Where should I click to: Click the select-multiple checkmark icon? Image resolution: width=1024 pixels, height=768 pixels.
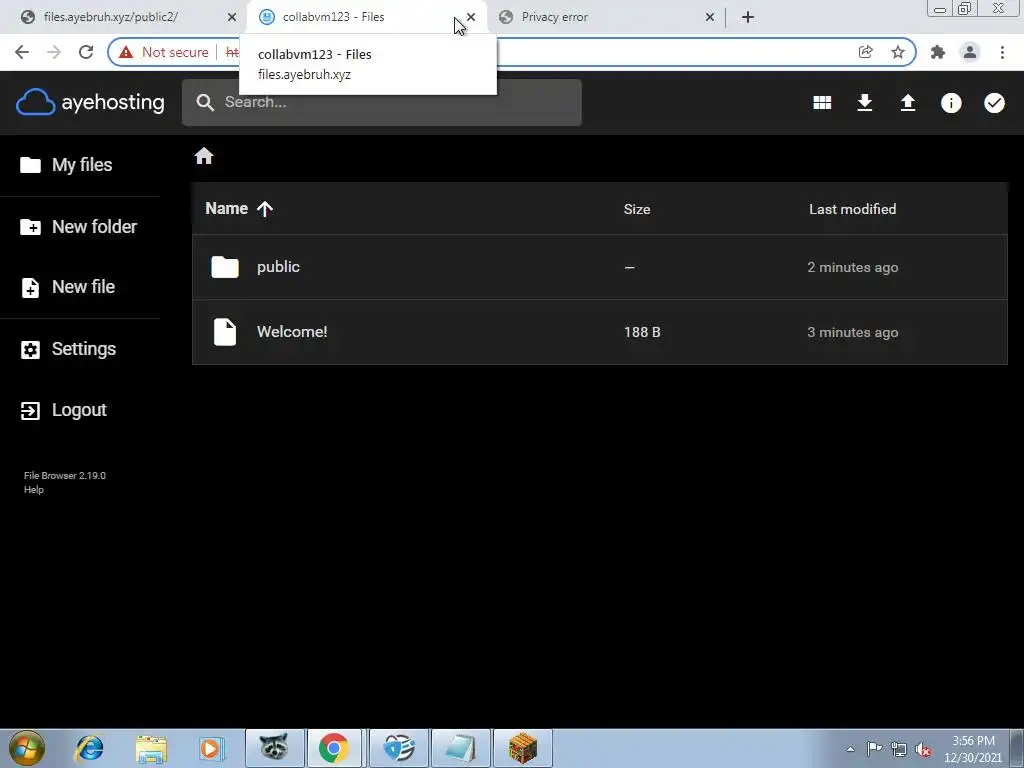[x=994, y=103]
